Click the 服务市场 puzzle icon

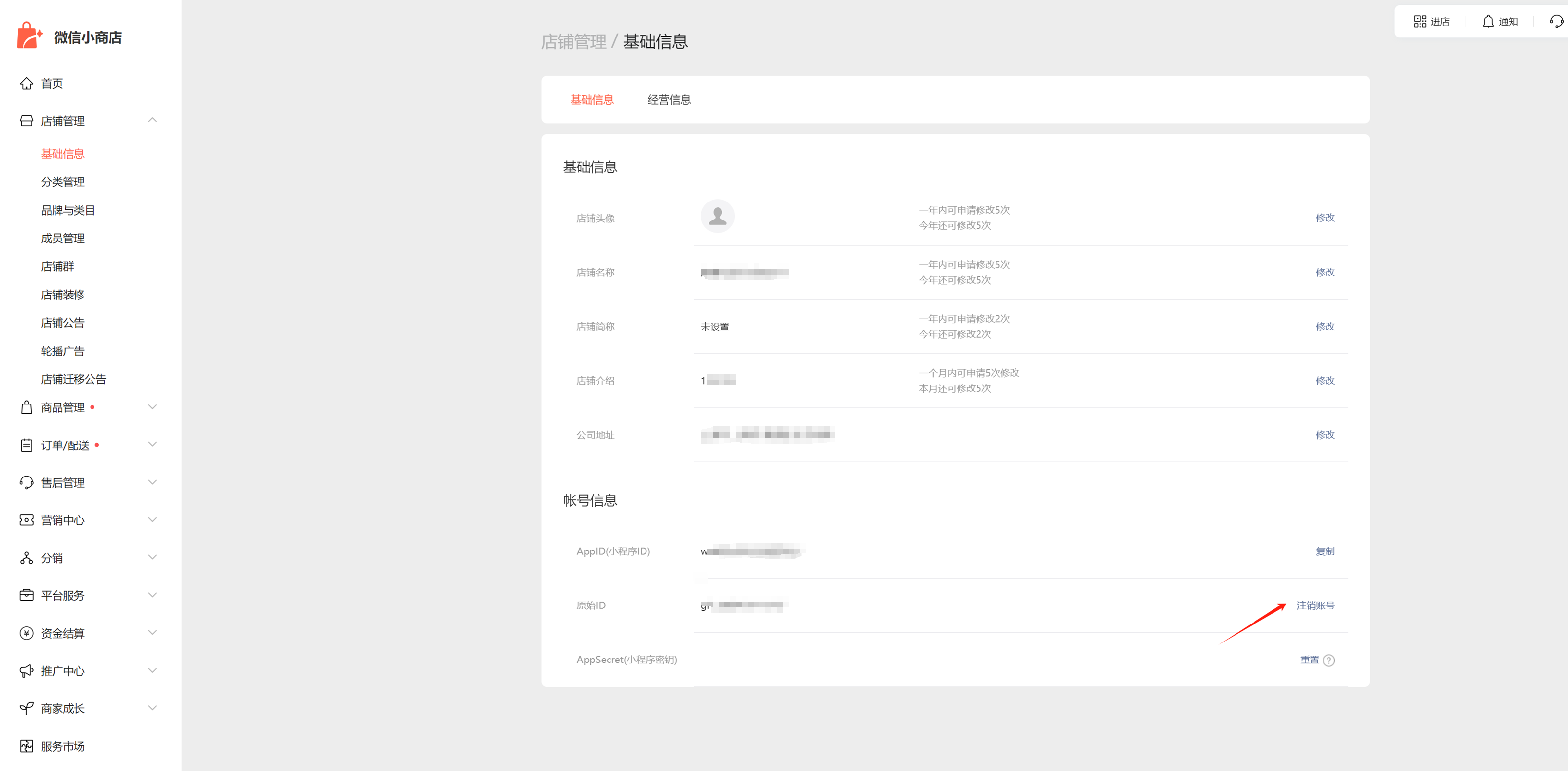coord(26,746)
